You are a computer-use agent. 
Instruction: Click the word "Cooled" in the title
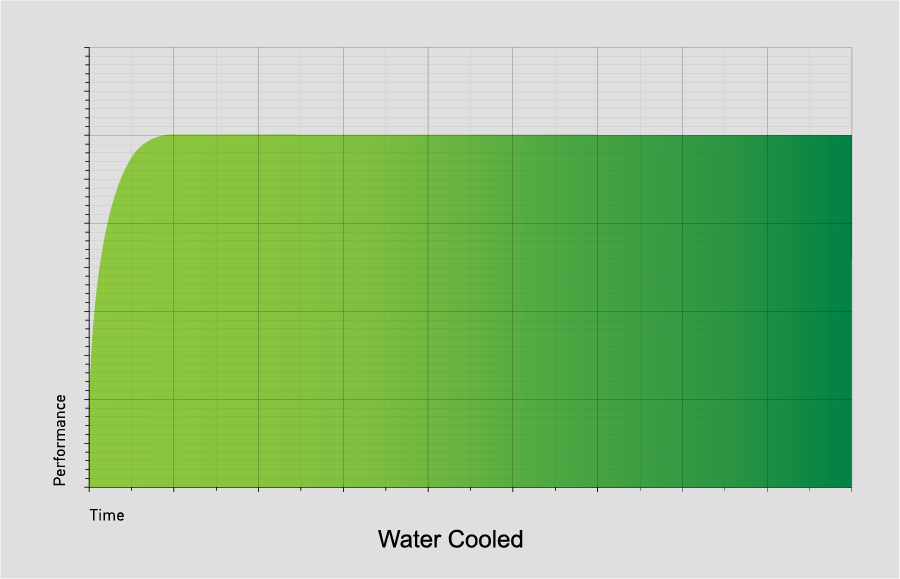click(486, 539)
